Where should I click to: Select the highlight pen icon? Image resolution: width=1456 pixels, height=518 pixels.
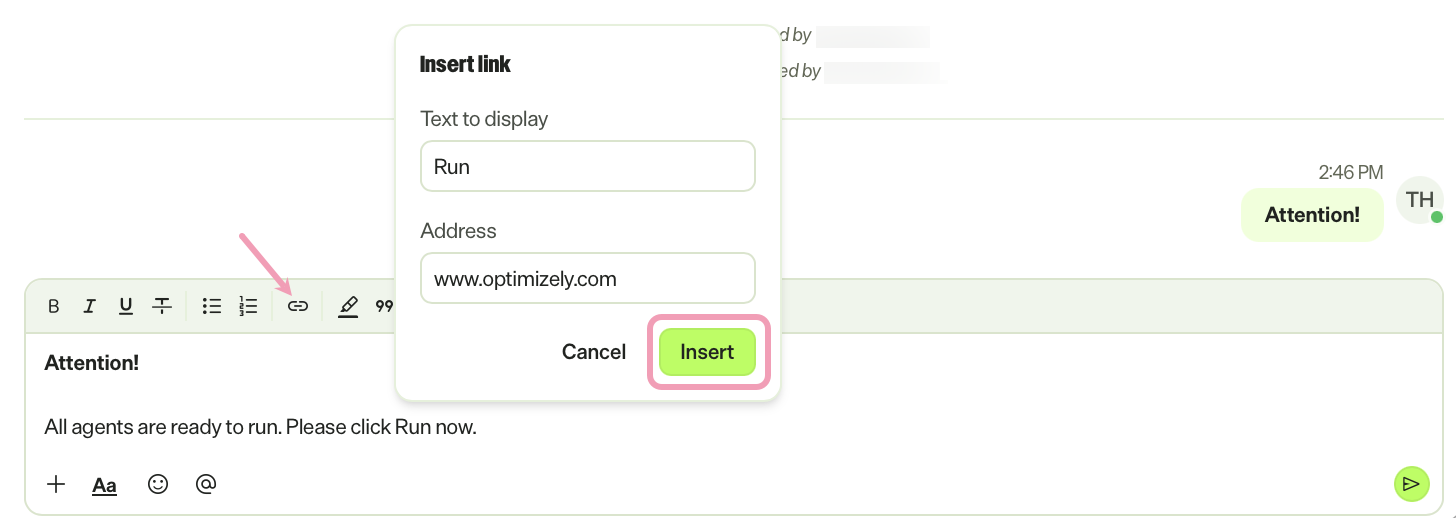pyautogui.click(x=347, y=306)
